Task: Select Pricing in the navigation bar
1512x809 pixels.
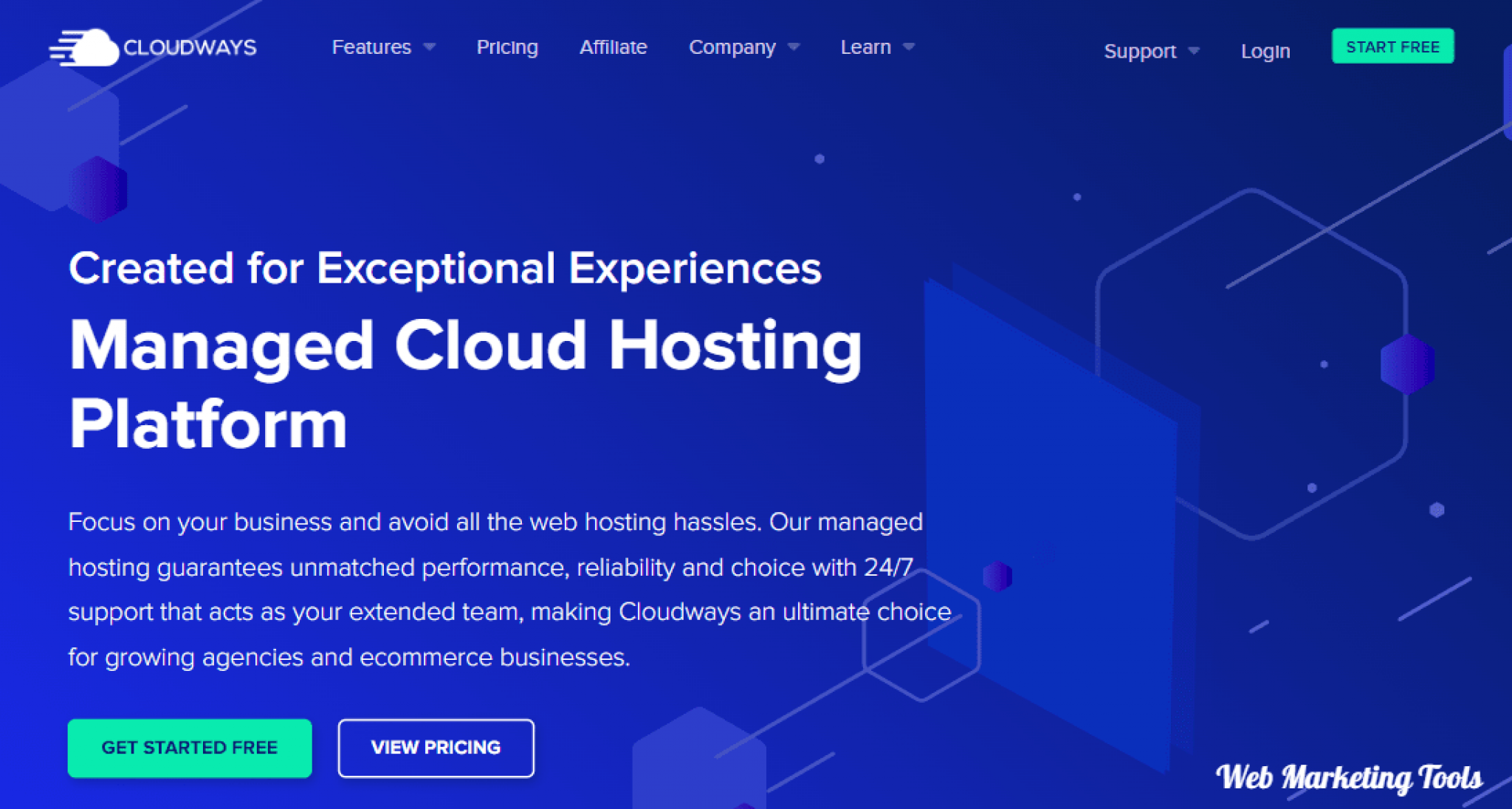Action: pos(507,47)
